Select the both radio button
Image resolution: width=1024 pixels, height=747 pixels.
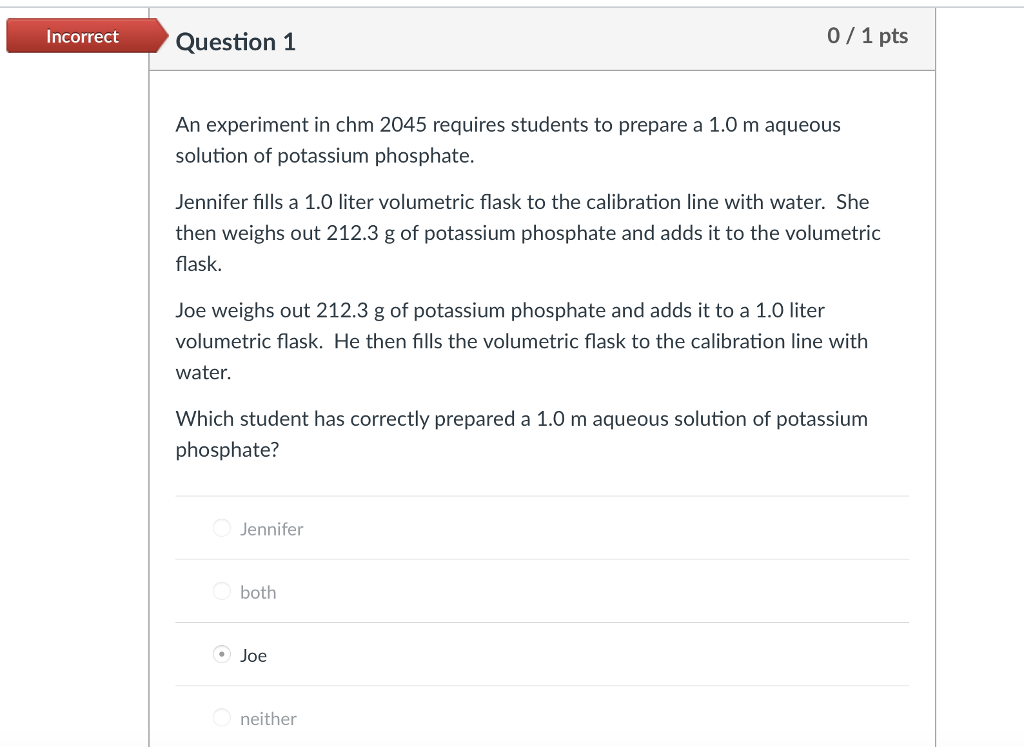[222, 591]
